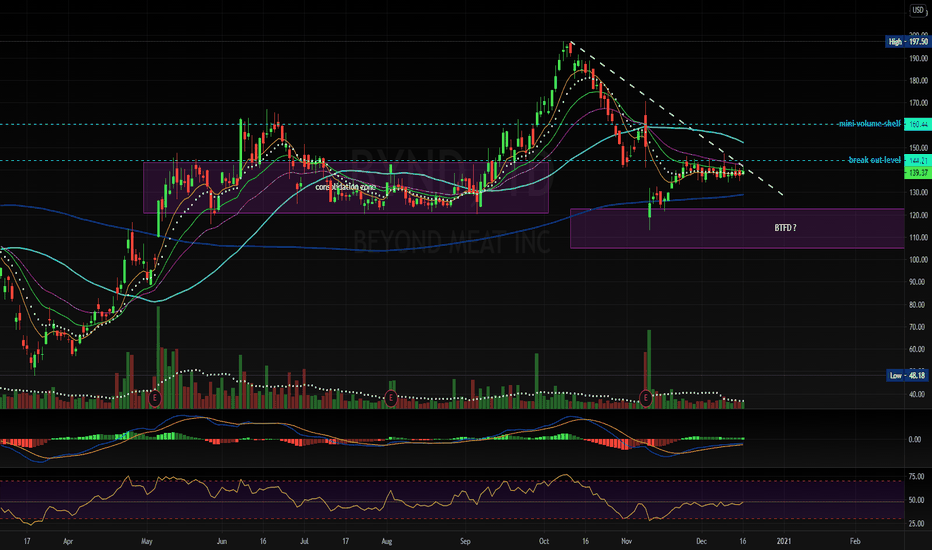Screen dimensions: 932x550
Task: Open the USD currency selector
Action: (918, 10)
